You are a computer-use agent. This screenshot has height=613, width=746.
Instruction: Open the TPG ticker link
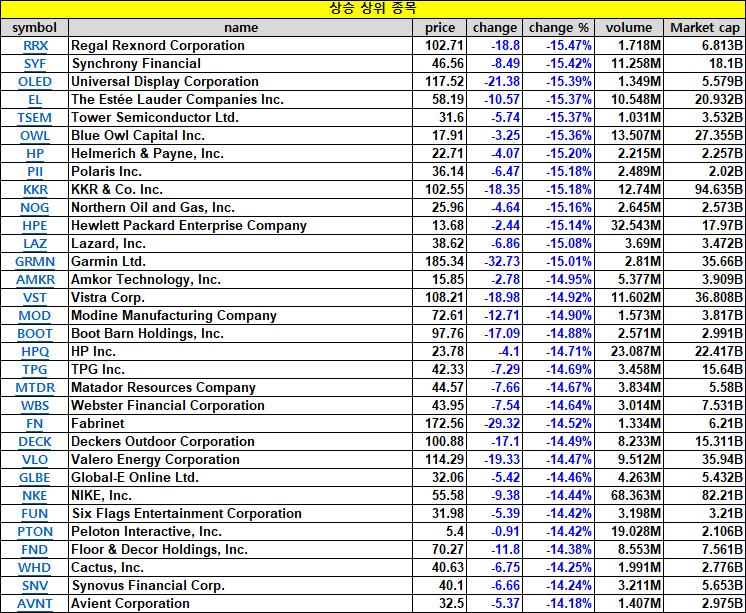(x=35, y=370)
